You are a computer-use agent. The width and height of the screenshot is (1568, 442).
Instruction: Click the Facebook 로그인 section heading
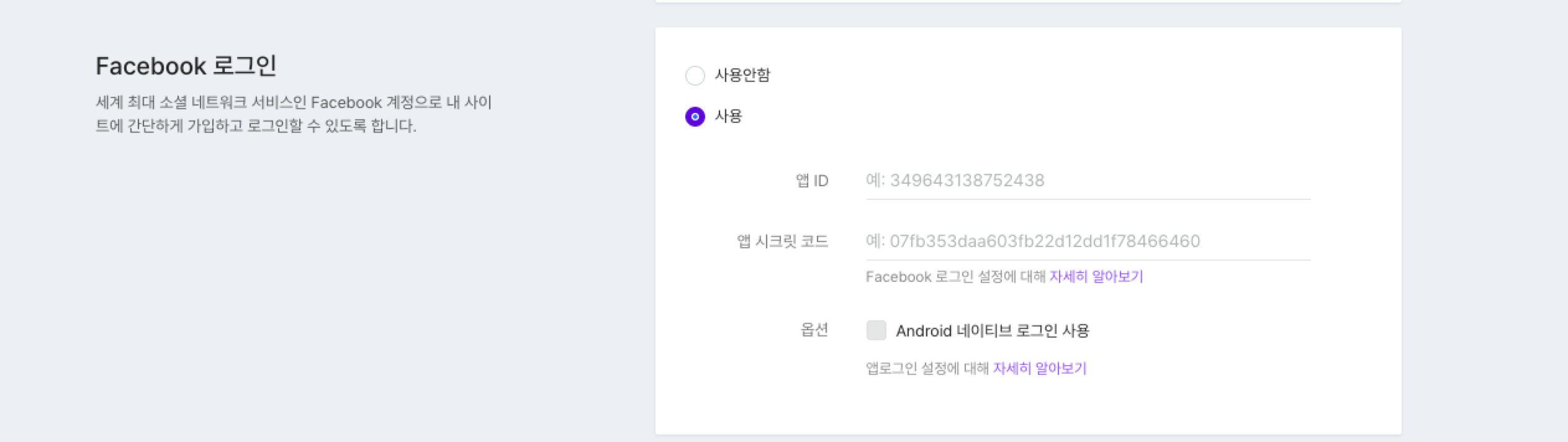tap(186, 66)
